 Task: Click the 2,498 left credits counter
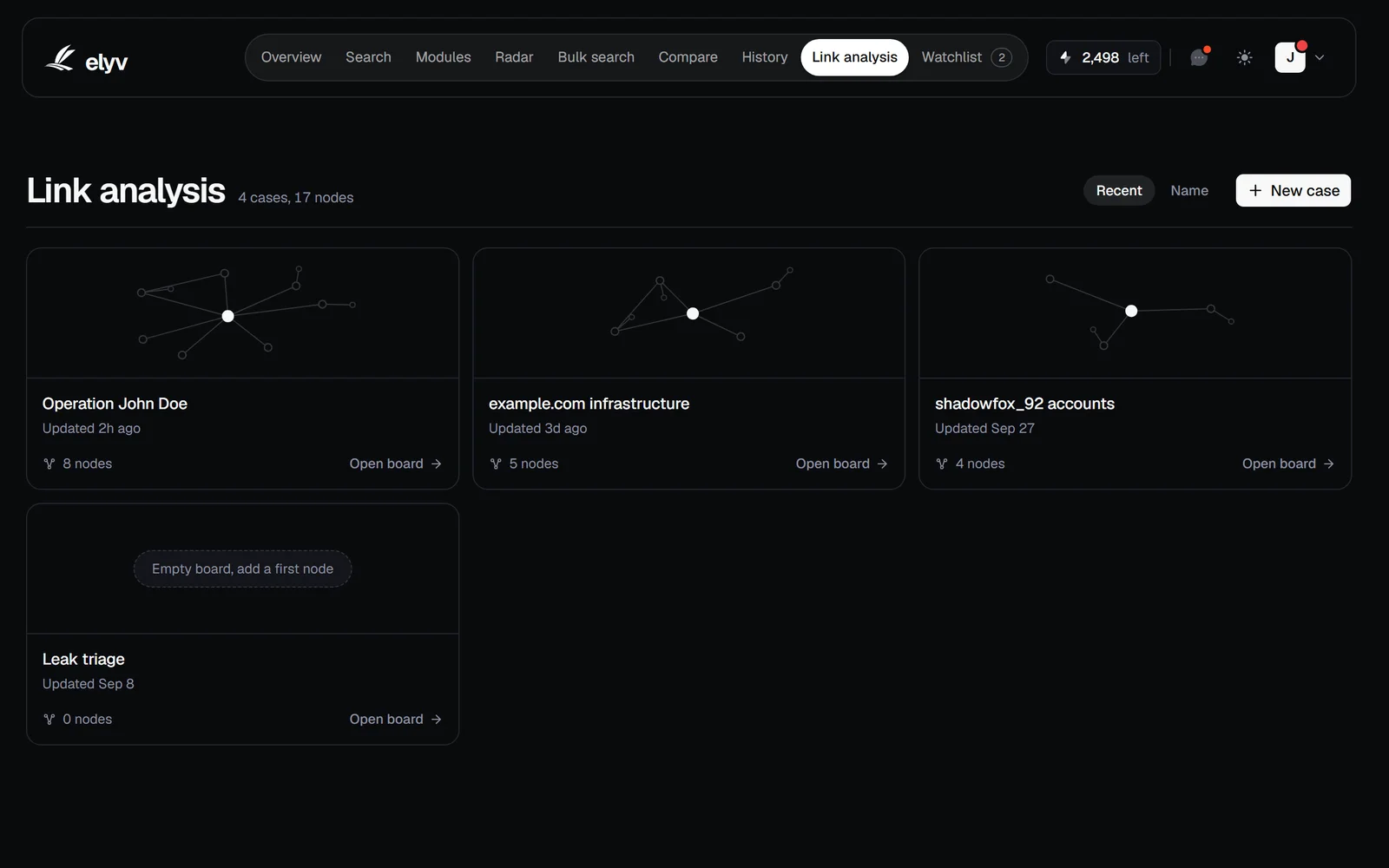[x=1103, y=57]
